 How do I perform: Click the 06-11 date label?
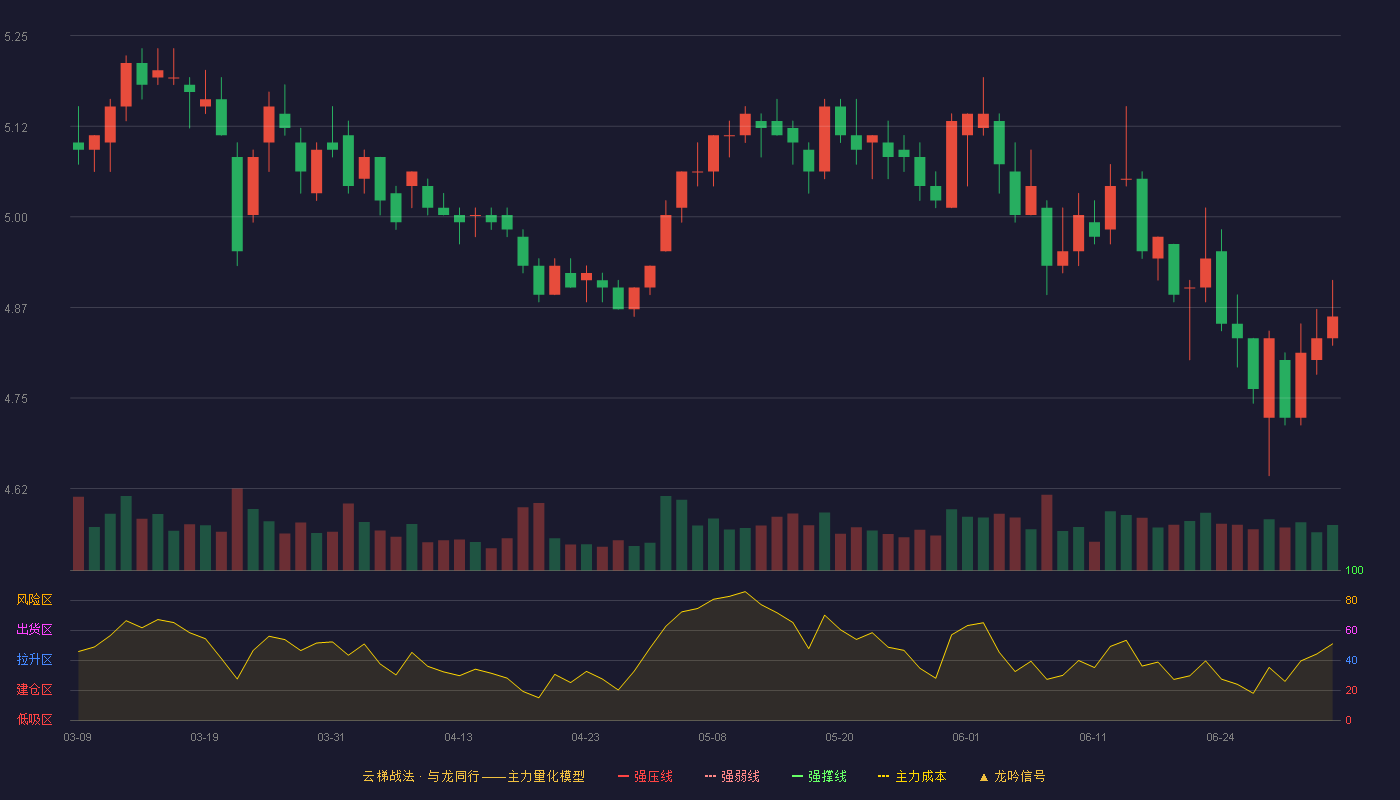coord(1093,737)
